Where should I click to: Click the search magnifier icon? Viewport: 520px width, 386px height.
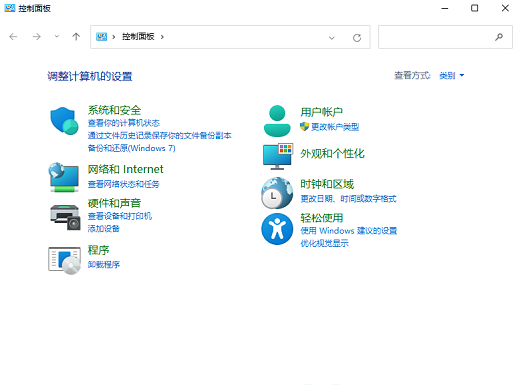(x=499, y=37)
